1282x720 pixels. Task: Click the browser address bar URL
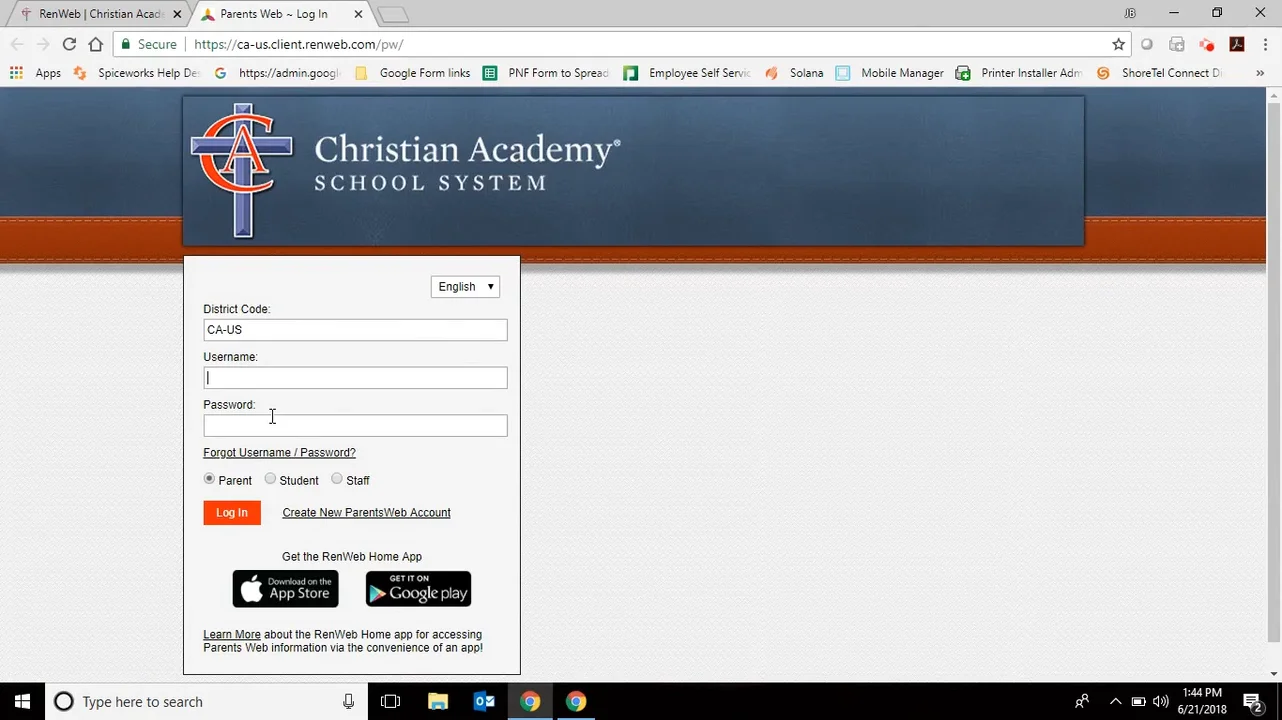coord(299,44)
